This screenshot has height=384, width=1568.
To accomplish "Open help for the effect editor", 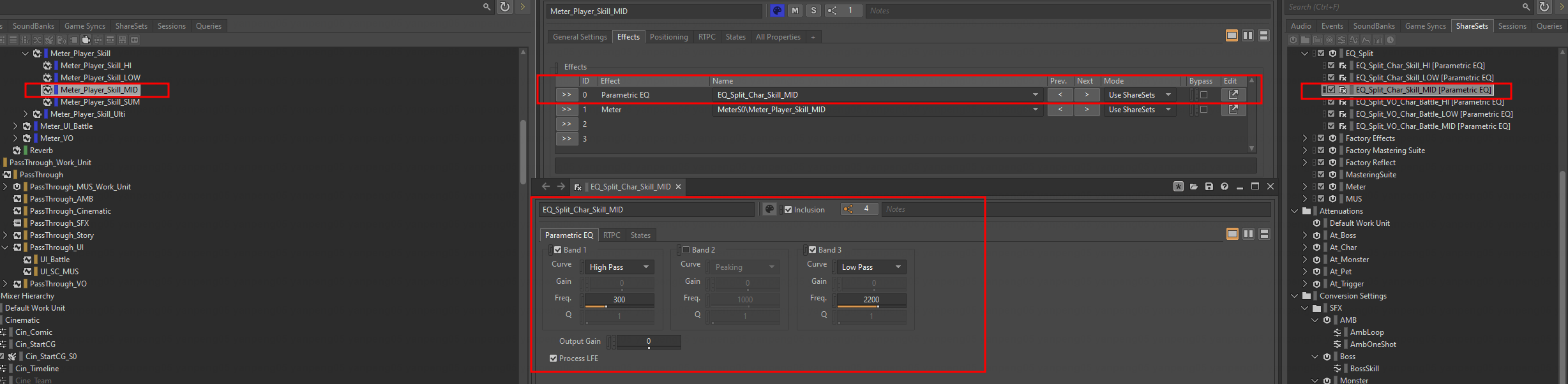I will (x=1225, y=186).
